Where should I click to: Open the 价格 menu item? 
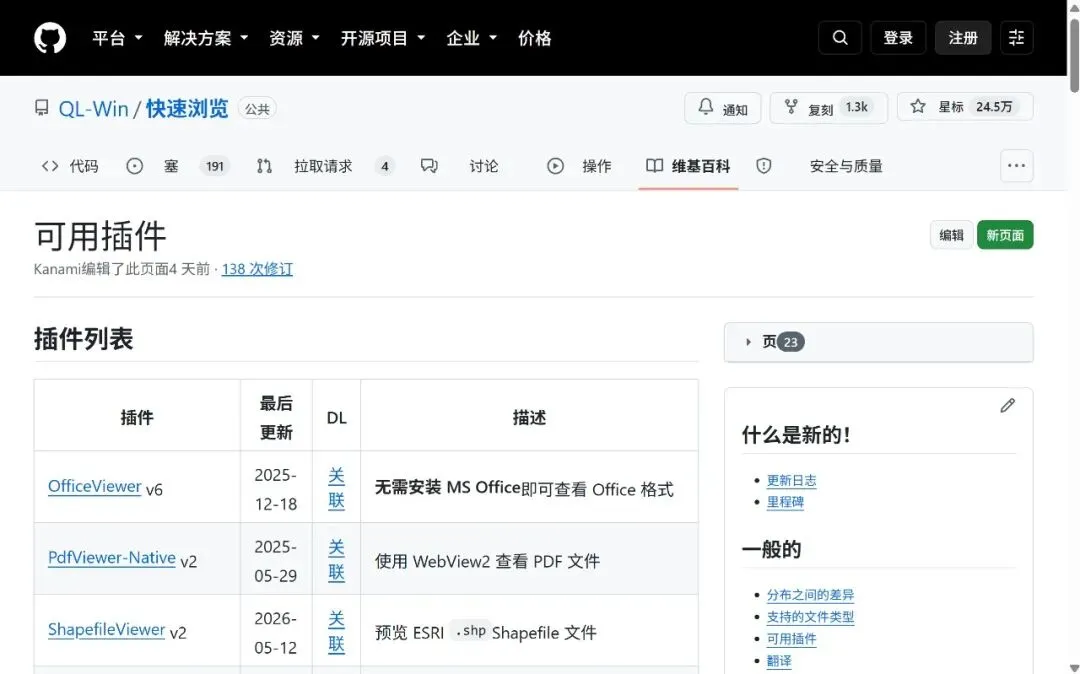click(x=534, y=38)
